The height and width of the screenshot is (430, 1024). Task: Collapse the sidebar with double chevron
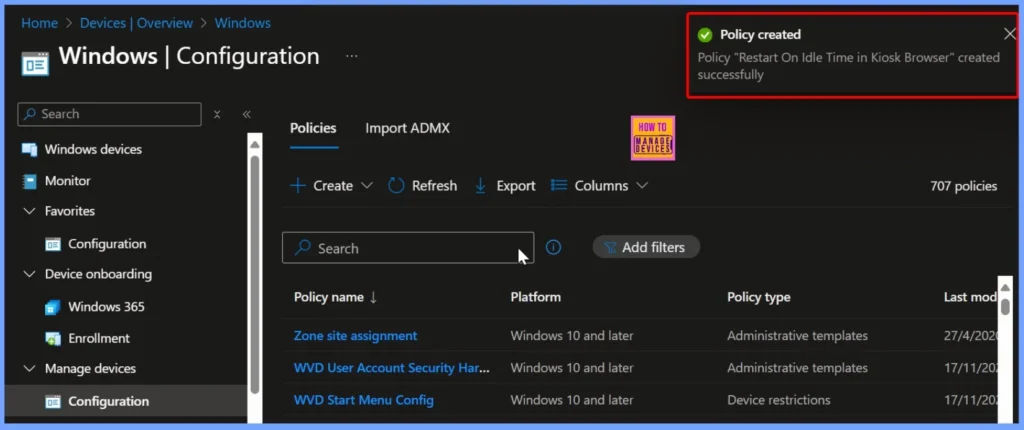click(246, 115)
